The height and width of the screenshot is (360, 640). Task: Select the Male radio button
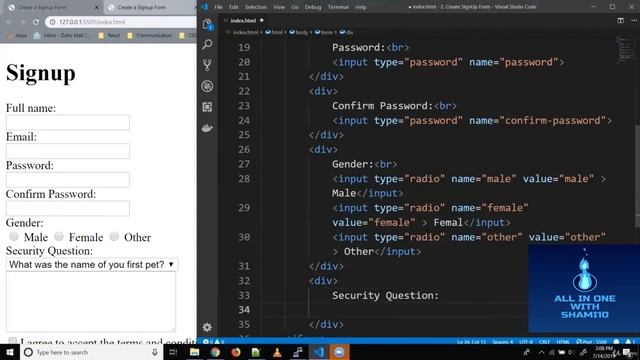click(x=14, y=236)
